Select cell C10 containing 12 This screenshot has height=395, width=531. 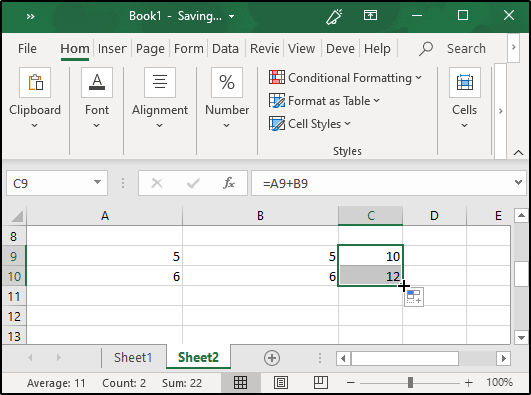coord(370,276)
